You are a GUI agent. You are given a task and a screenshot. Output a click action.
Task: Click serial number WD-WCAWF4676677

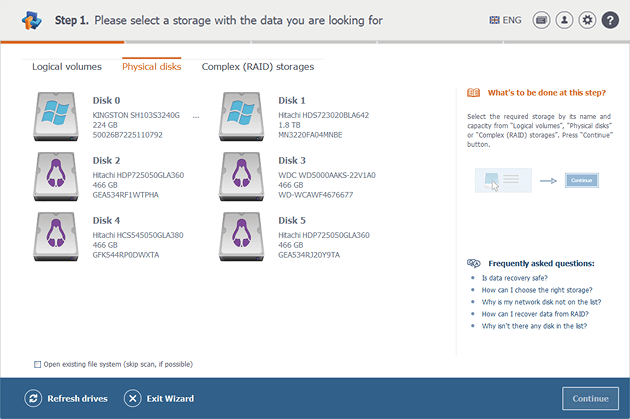pyautogui.click(x=316, y=195)
